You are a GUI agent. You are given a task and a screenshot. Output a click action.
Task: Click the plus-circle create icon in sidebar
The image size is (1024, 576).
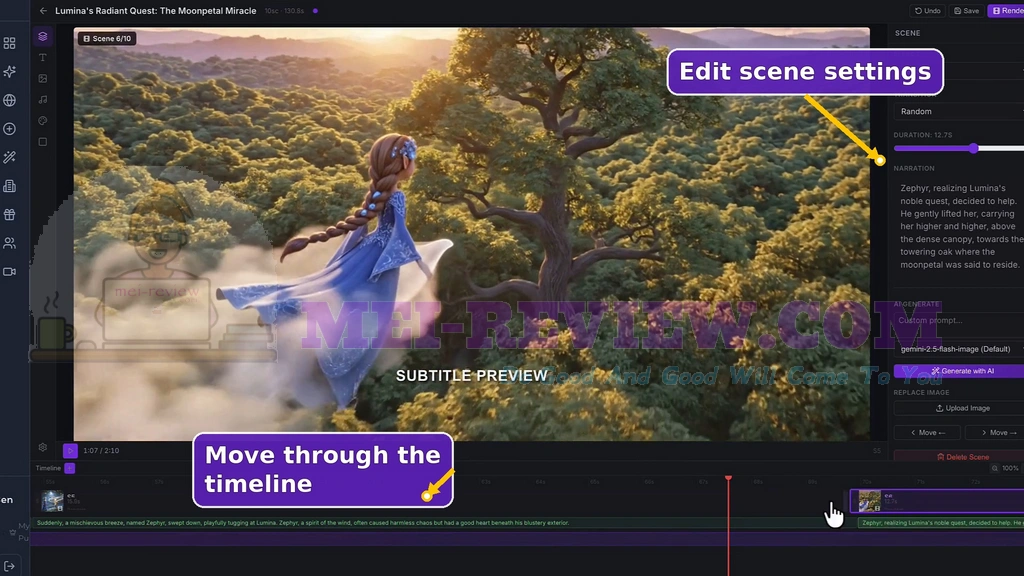tap(9, 129)
